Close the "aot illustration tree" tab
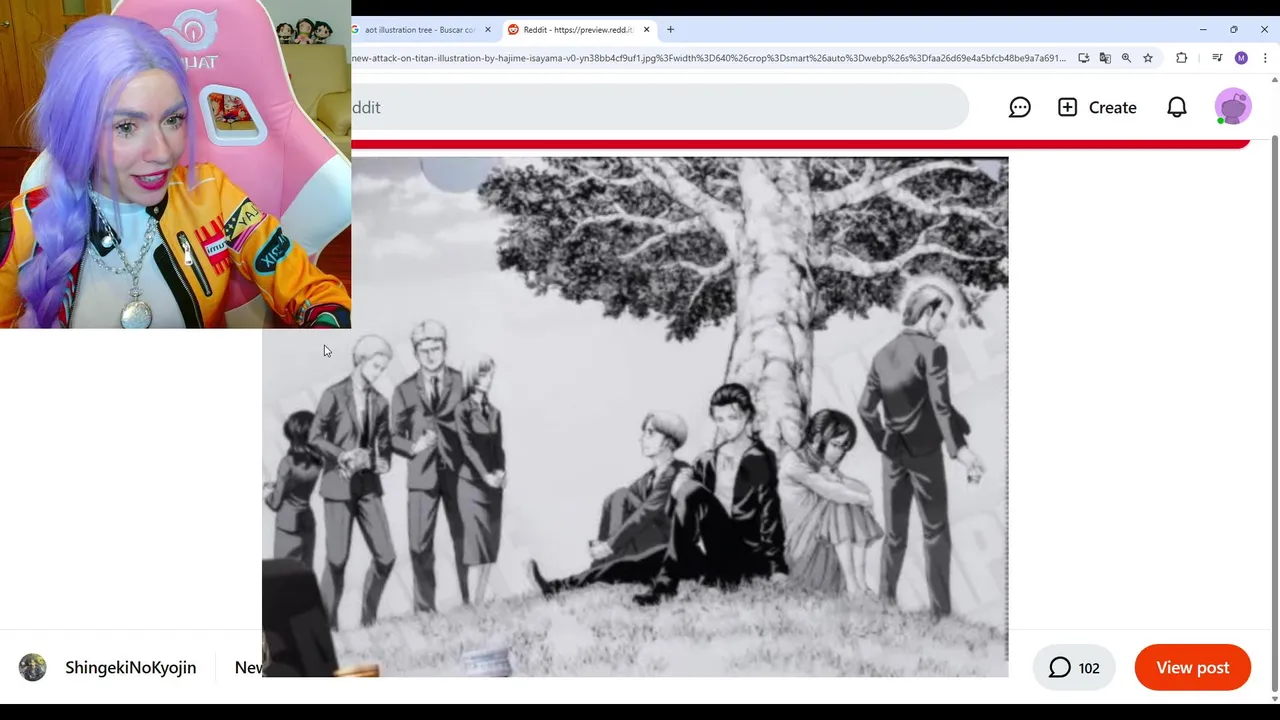 click(488, 30)
